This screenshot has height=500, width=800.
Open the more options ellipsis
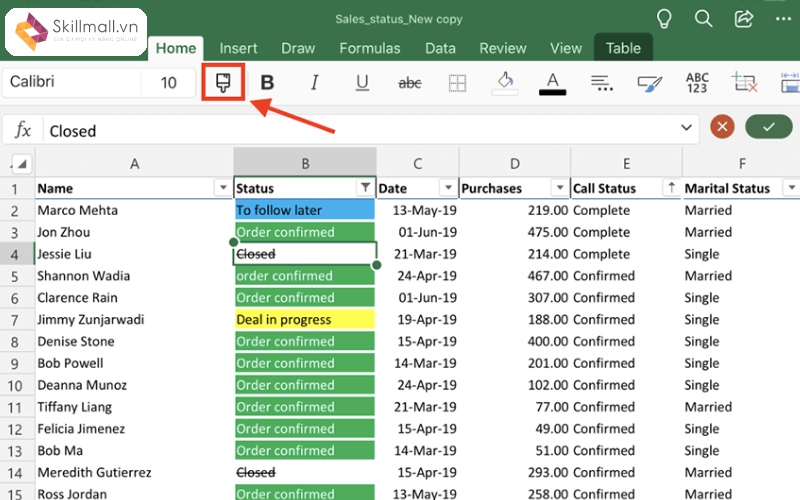pyautogui.click(x=783, y=19)
